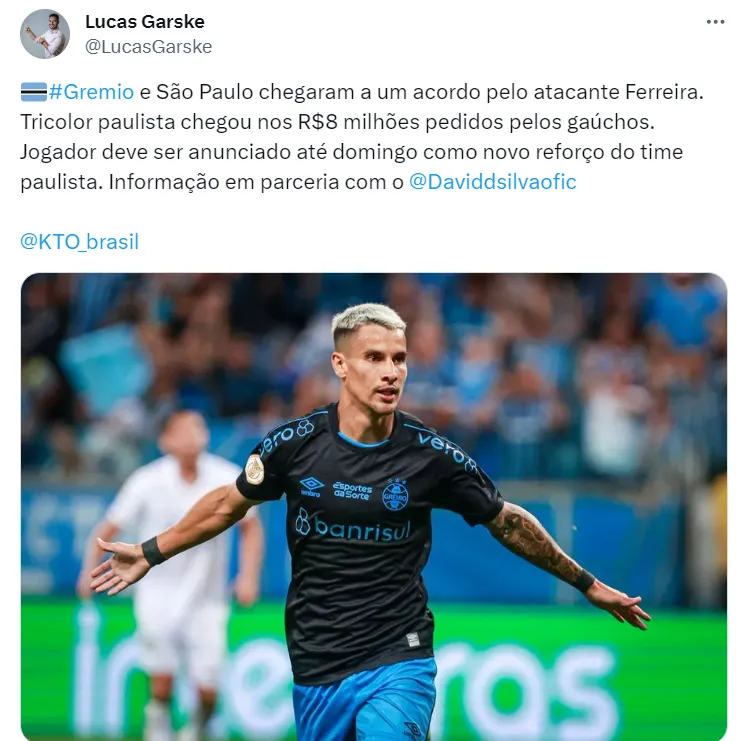Image resolution: width=740 pixels, height=741 pixels.
Task: Click the Banrisul sponsor logo on the shirt
Action: click(353, 526)
